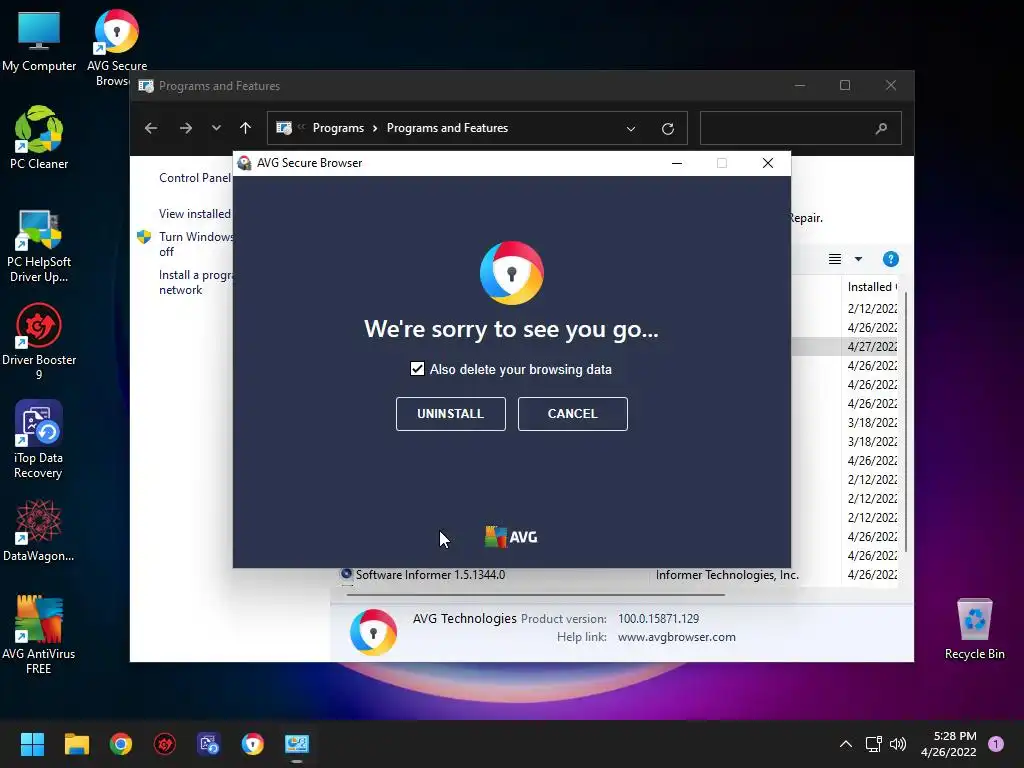Click the UNINSTALL button
The height and width of the screenshot is (768, 1024).
click(x=451, y=413)
